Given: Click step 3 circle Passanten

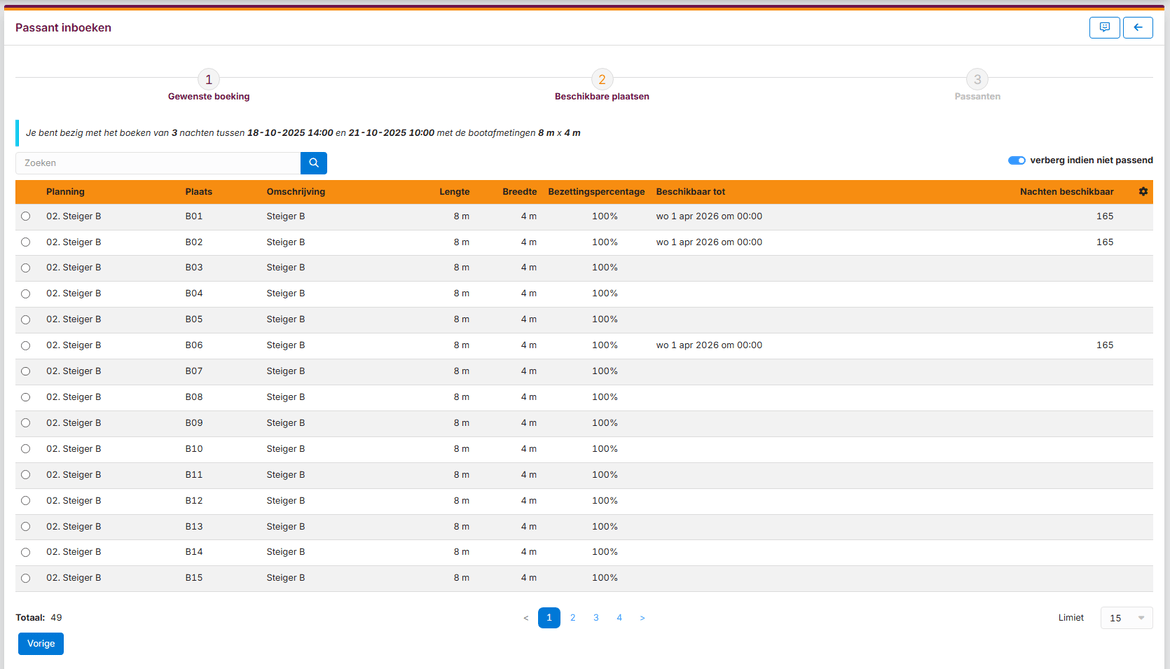Looking at the screenshot, I should 977,80.
